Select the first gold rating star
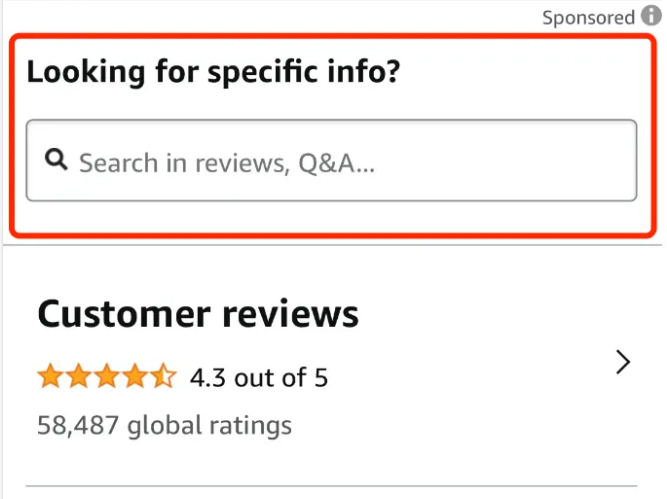This screenshot has height=499, width=667. [x=51, y=376]
